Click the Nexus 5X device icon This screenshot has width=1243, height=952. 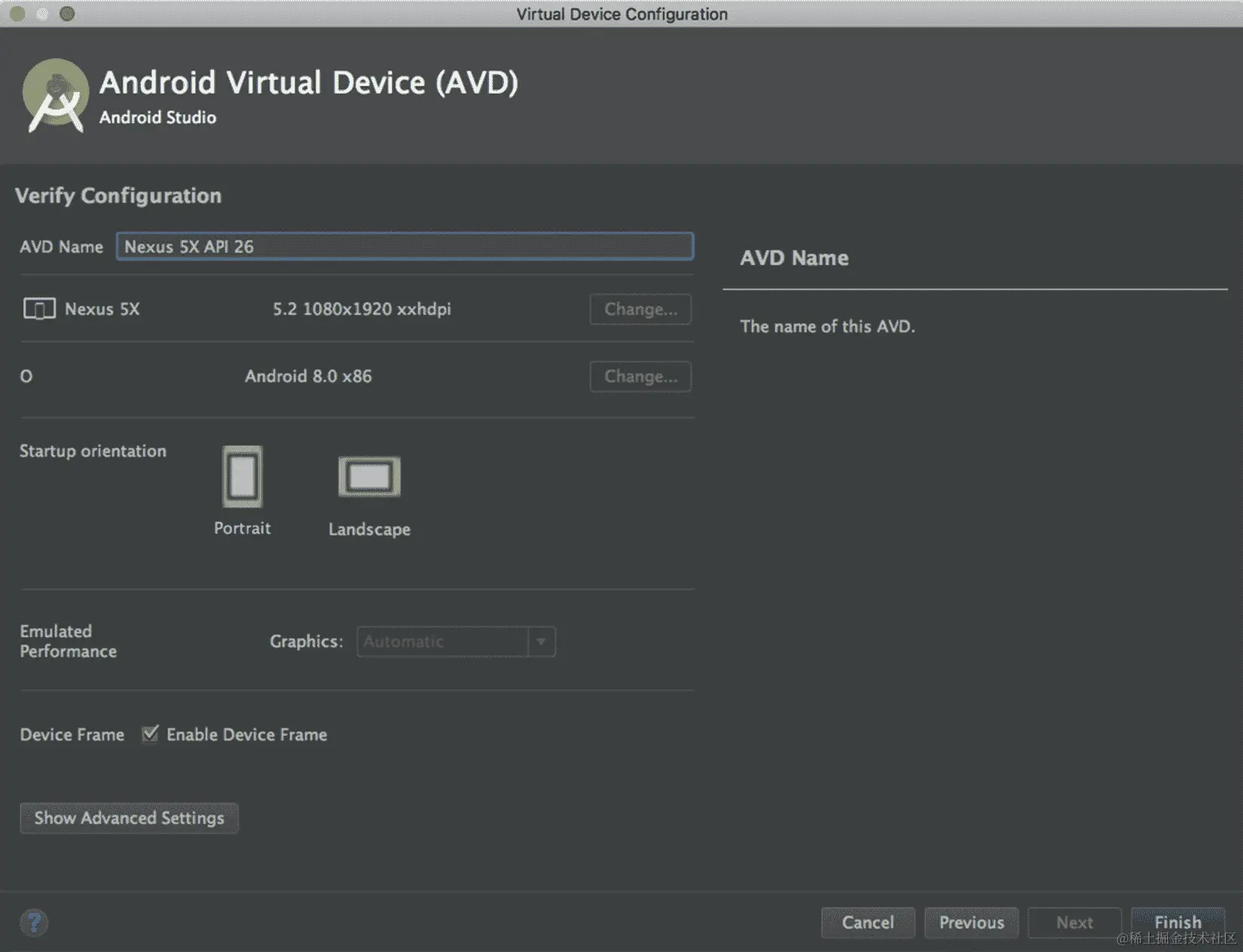click(x=39, y=309)
